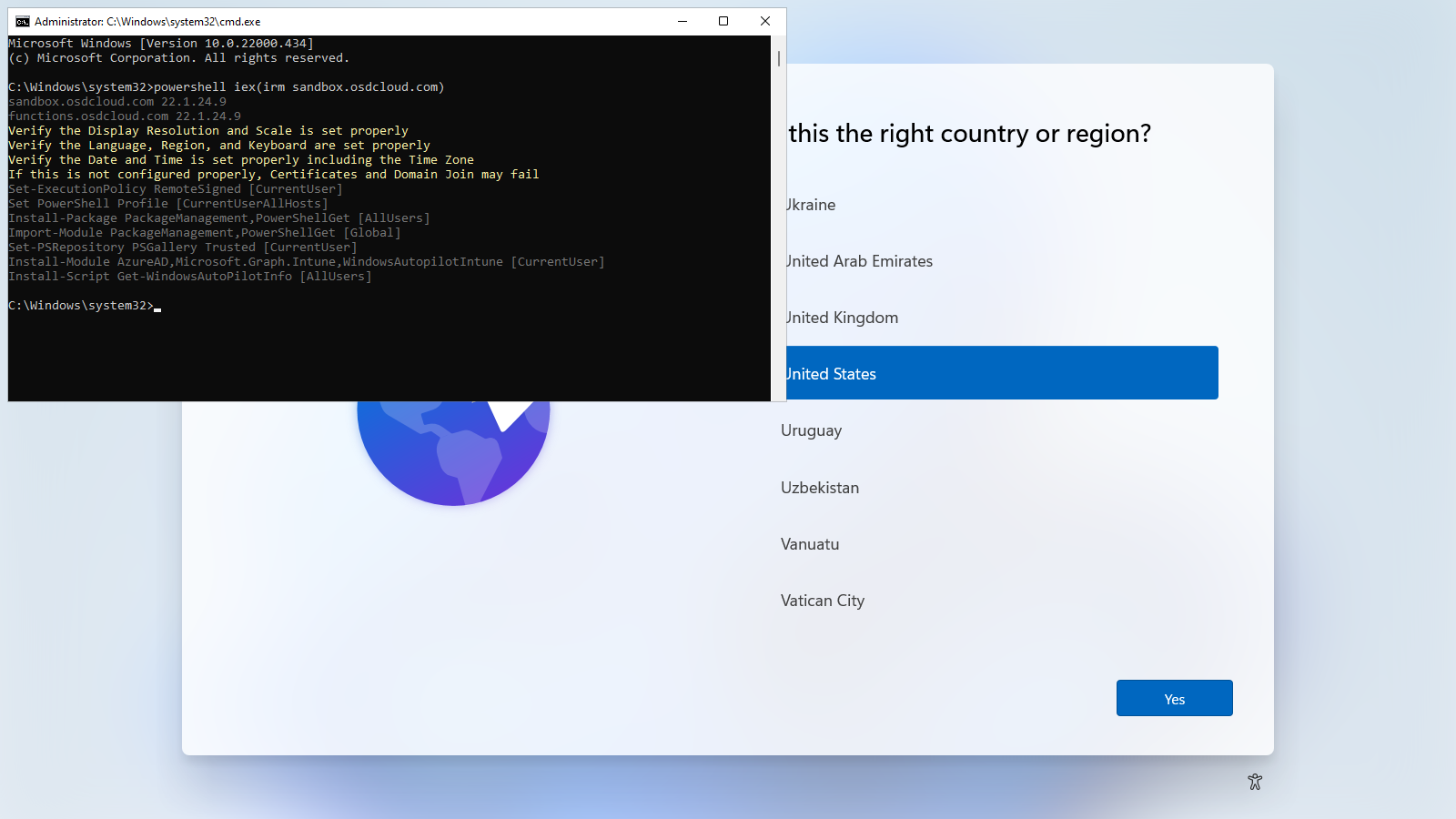Click the 'right country or region?' heading
1456x819 pixels.
970,134
